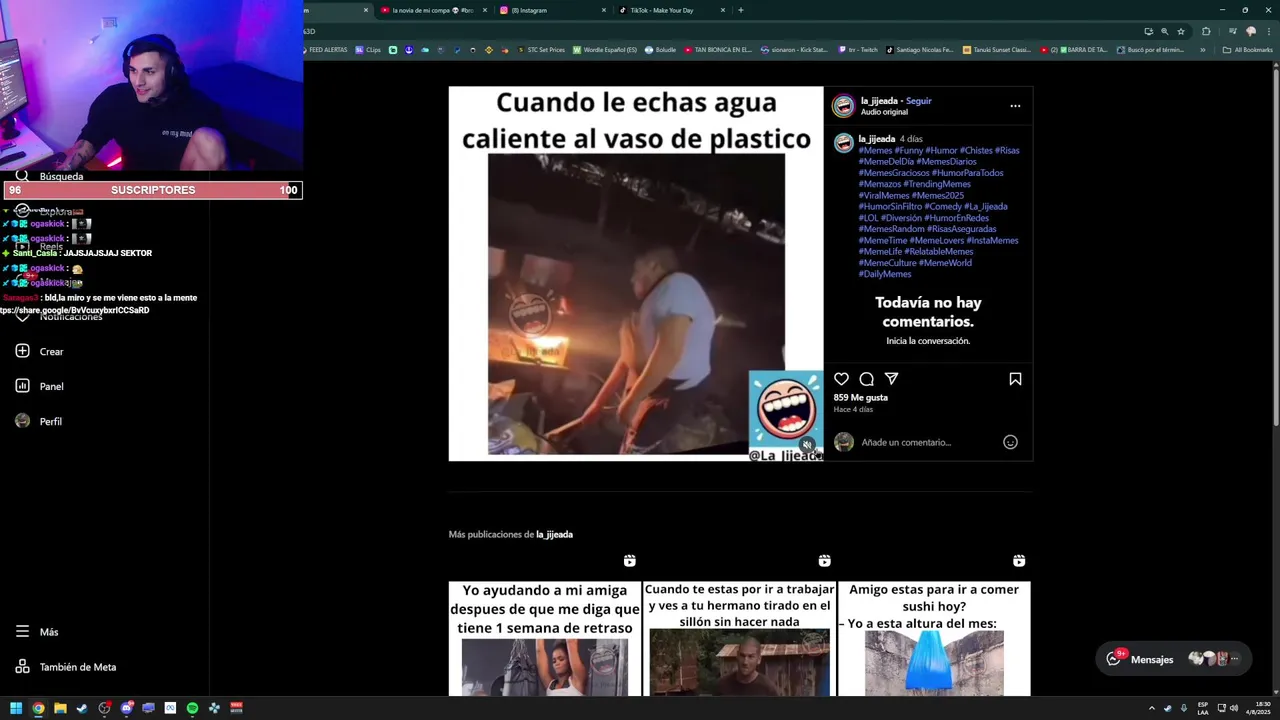
Task: Open the volume control in system tray
Action: (1233, 708)
